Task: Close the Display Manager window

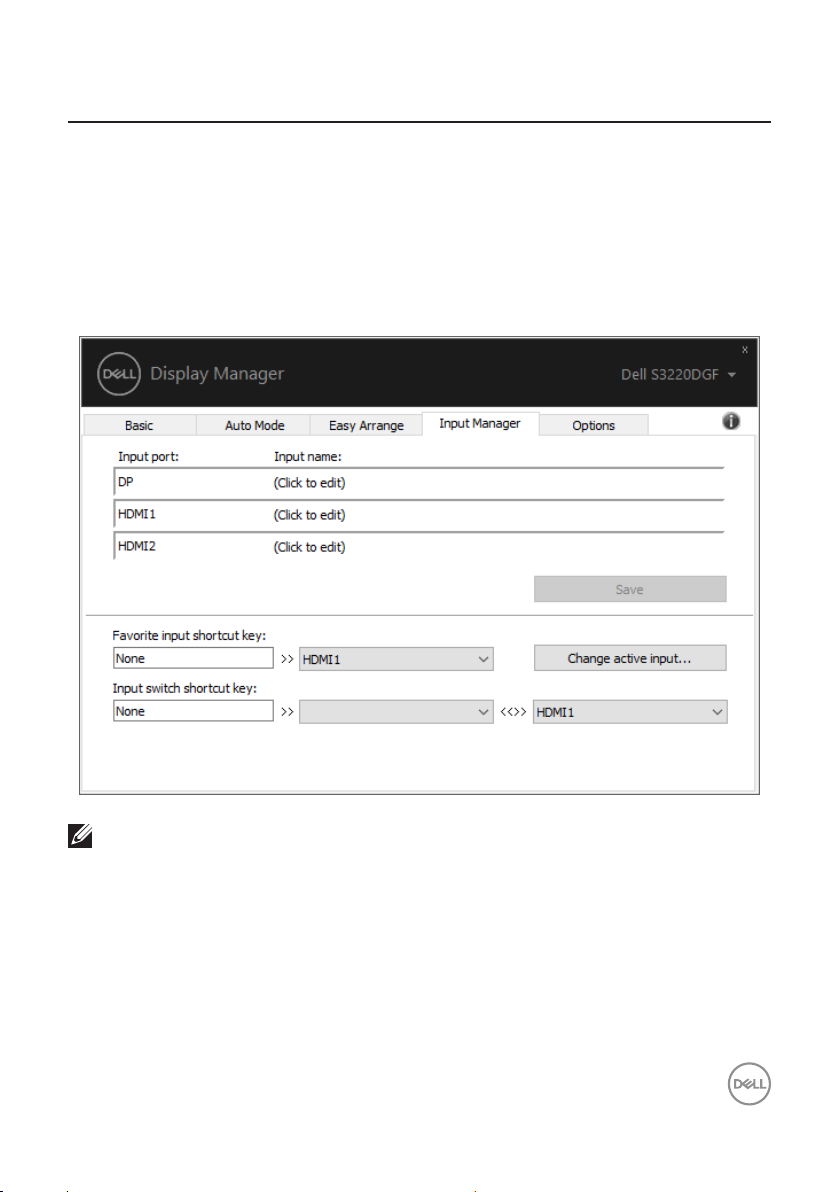Action: (x=744, y=350)
